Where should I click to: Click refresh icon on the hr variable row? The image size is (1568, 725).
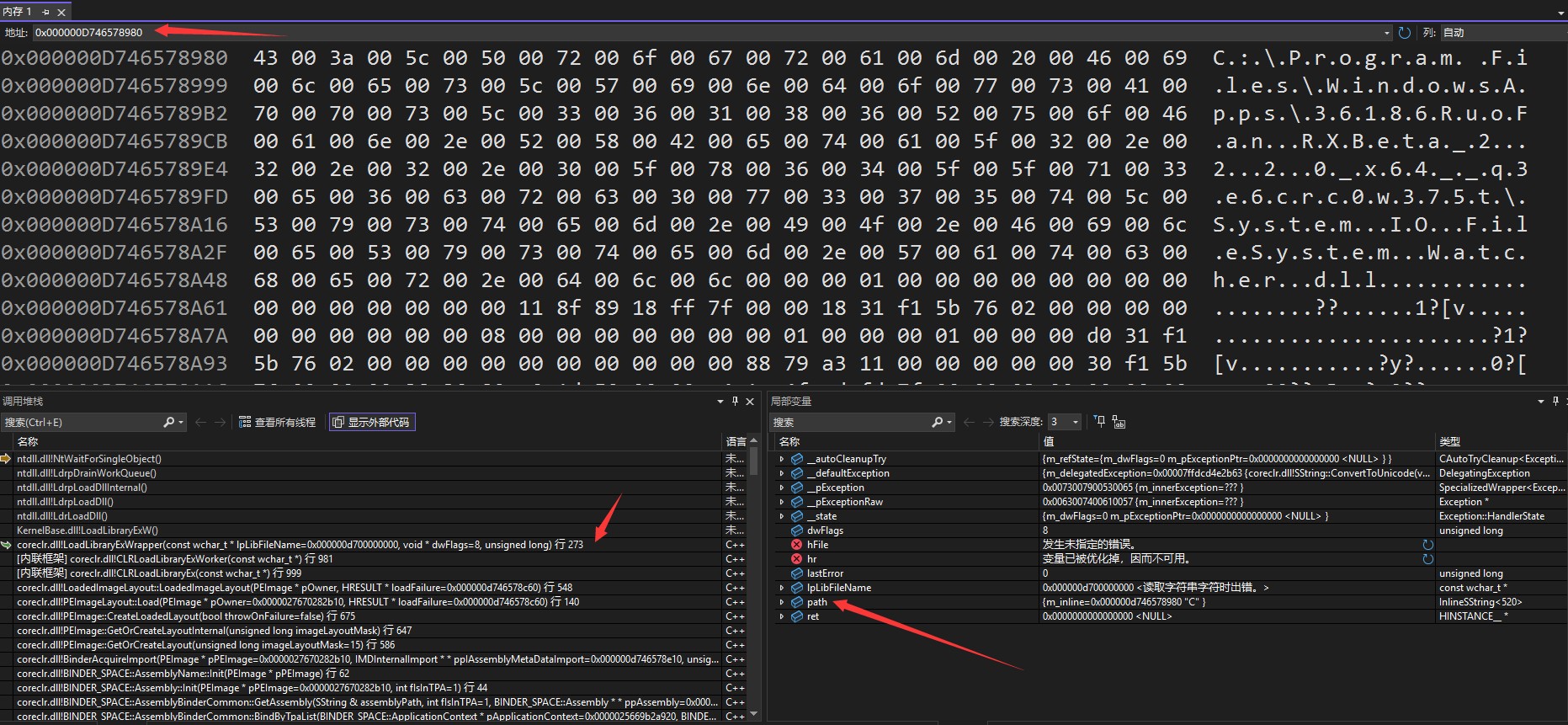[x=1427, y=559]
